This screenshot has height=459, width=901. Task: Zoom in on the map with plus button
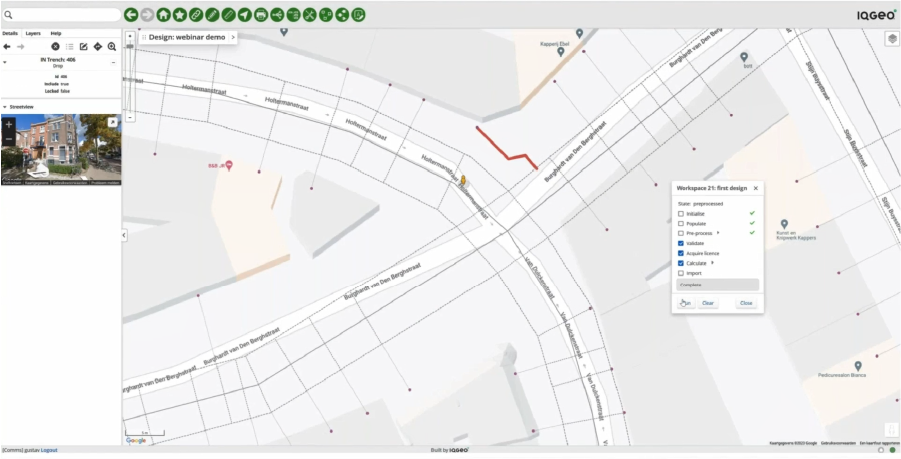point(130,36)
